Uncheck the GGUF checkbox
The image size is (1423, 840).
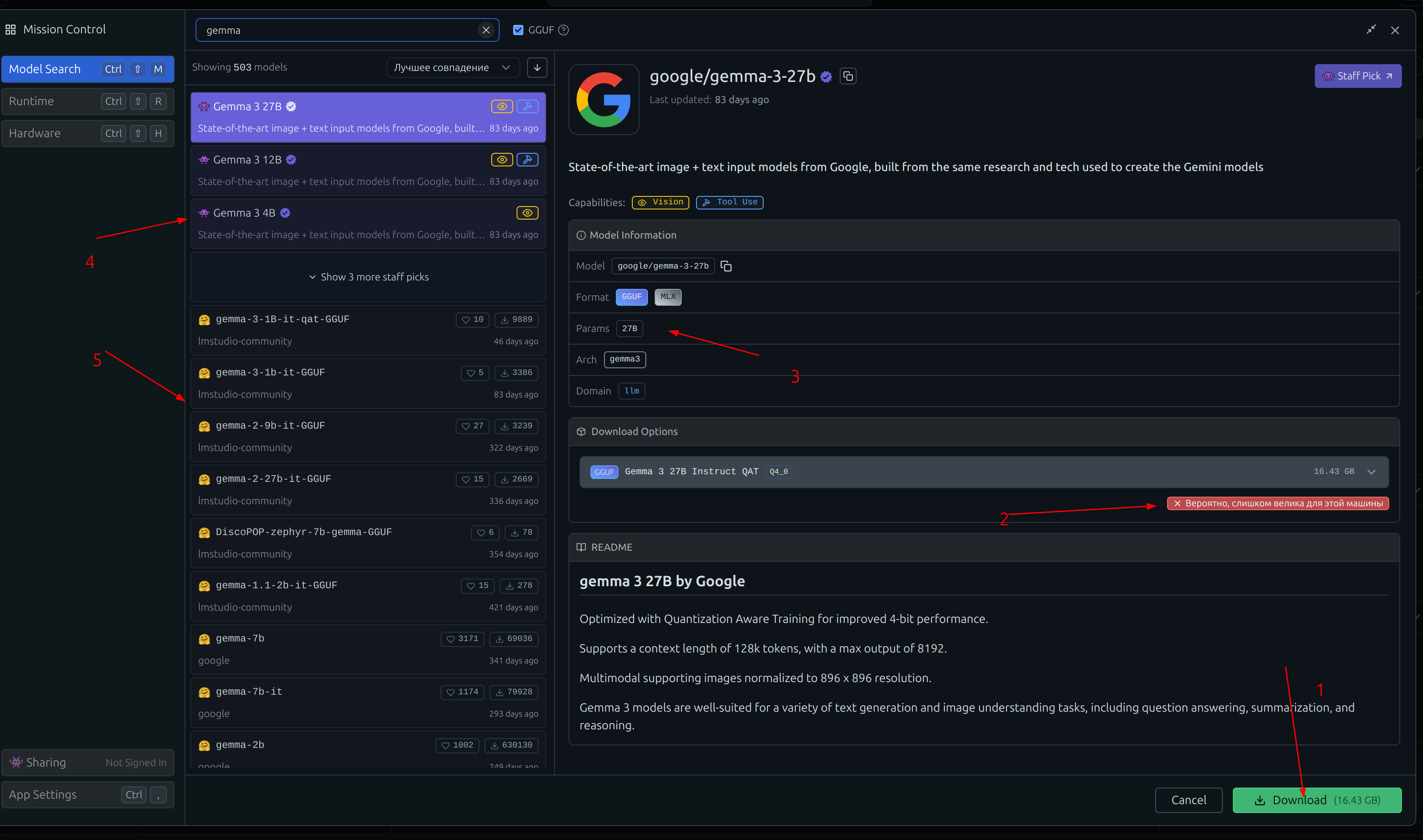pyautogui.click(x=518, y=30)
